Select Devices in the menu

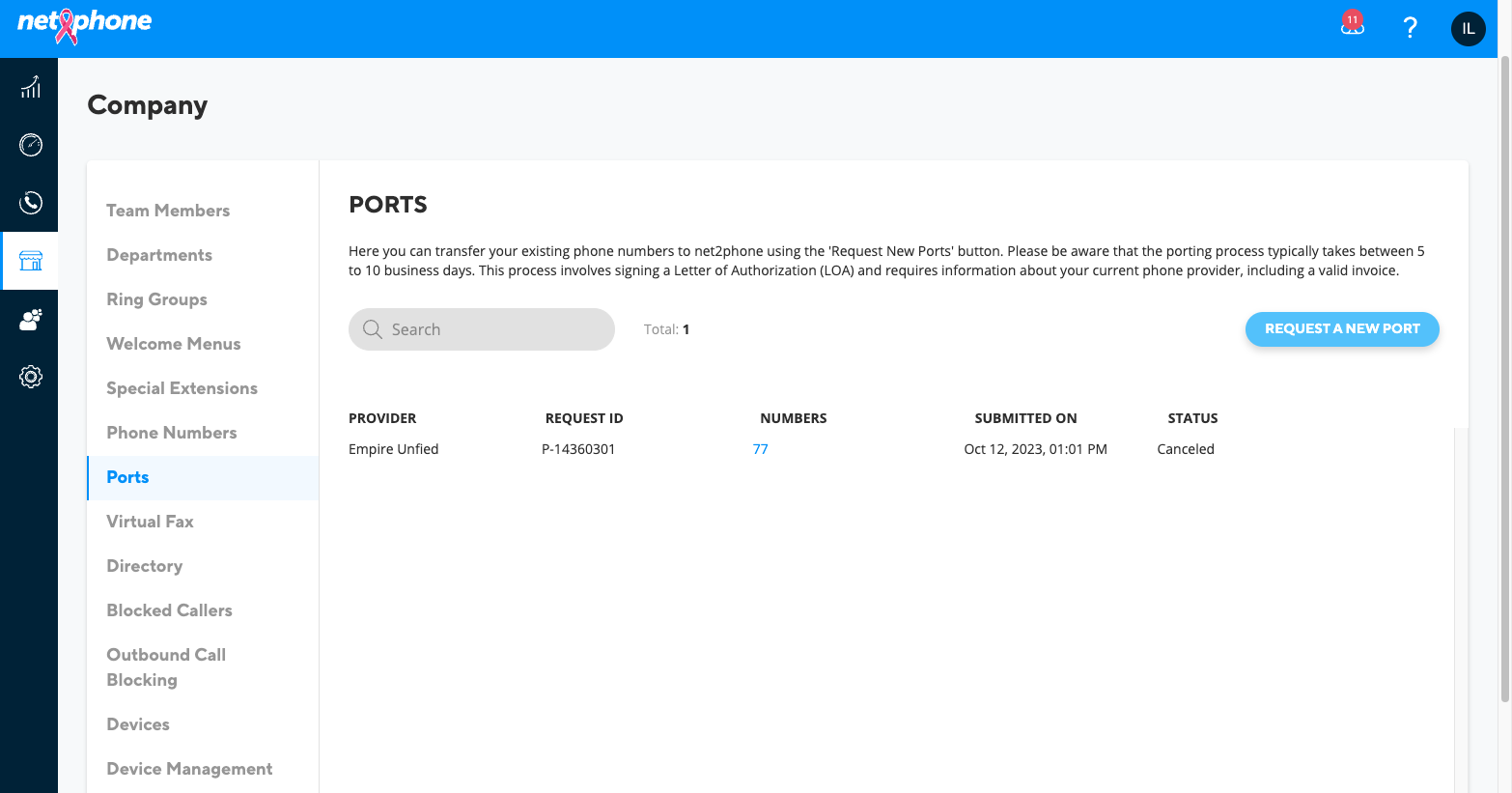tap(138, 724)
